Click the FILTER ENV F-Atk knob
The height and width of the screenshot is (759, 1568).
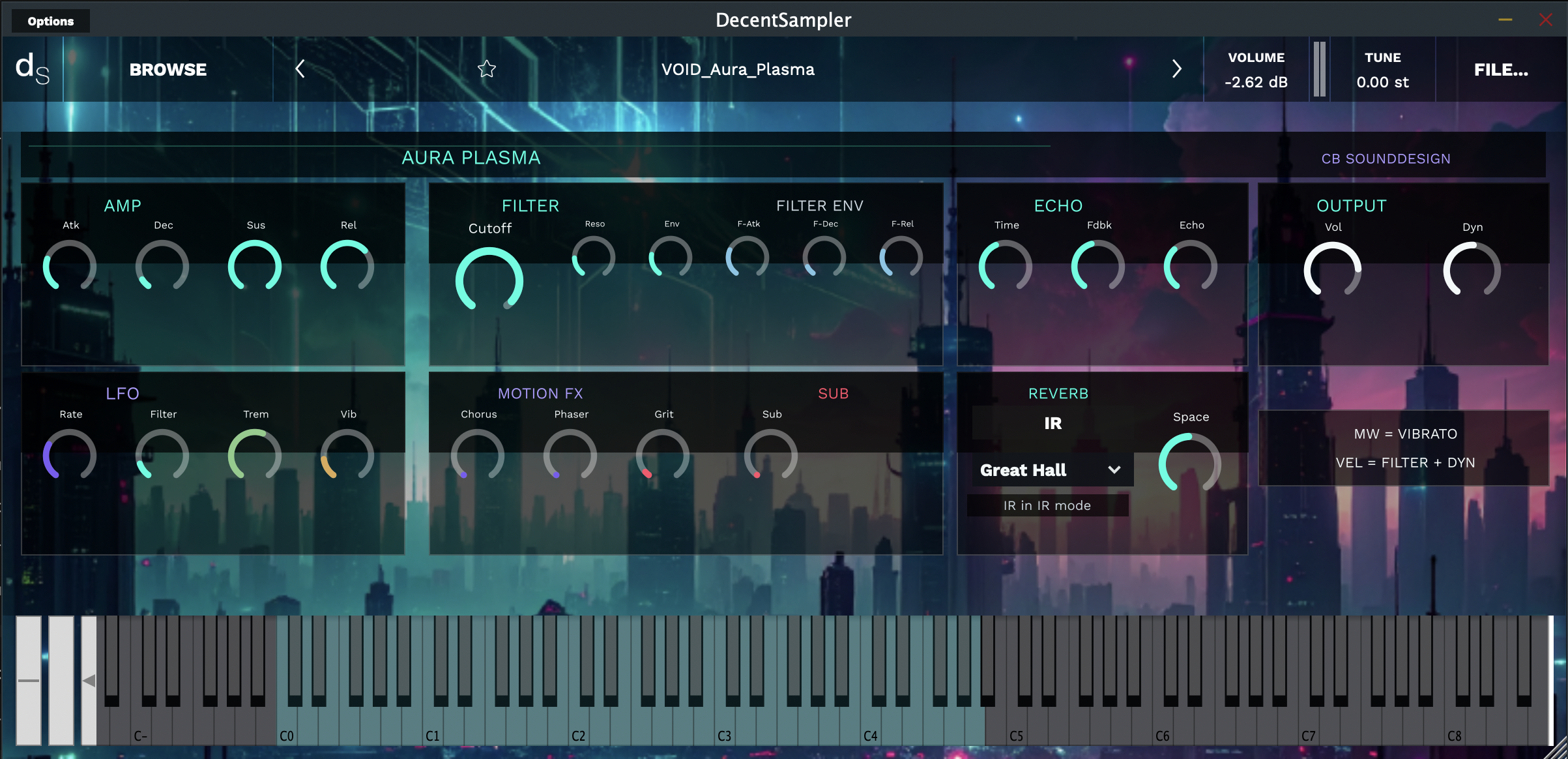pos(748,258)
